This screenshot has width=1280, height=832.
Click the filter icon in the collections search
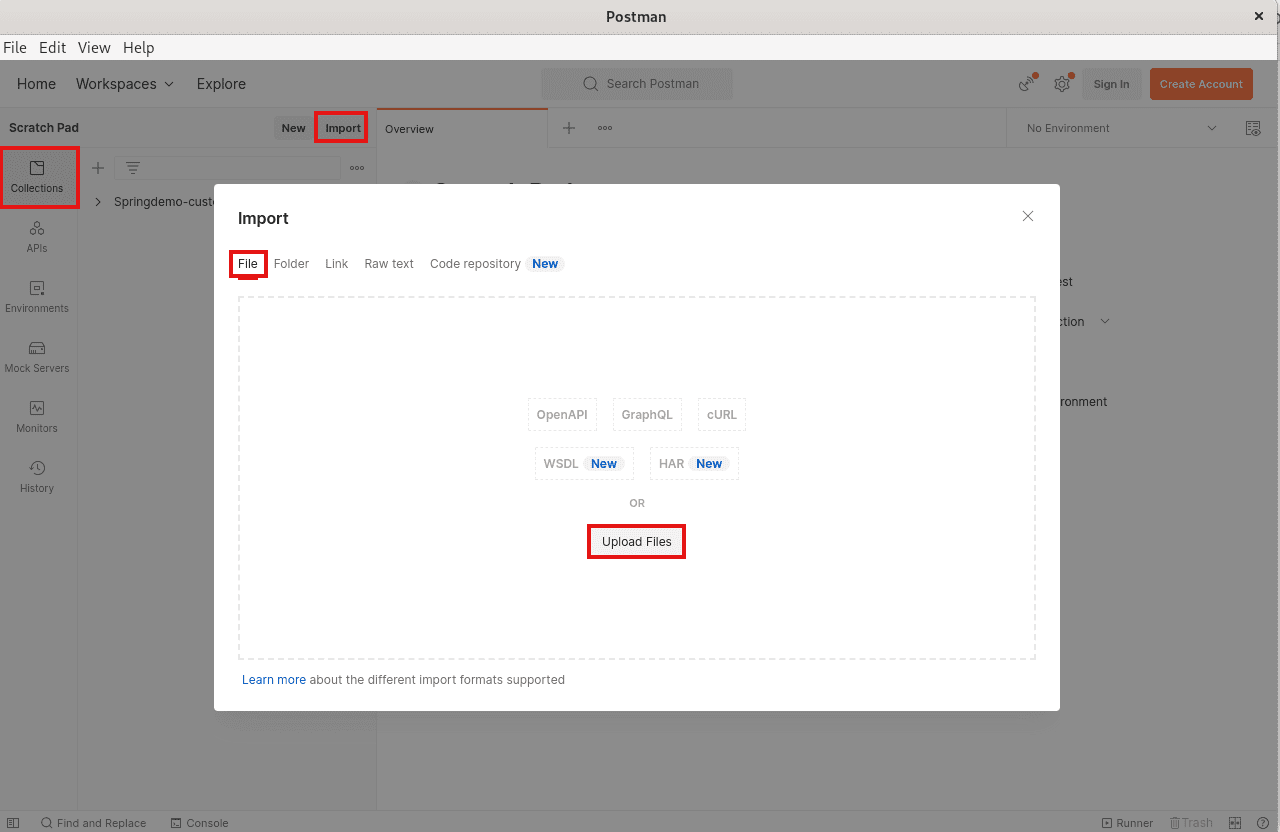click(x=132, y=168)
